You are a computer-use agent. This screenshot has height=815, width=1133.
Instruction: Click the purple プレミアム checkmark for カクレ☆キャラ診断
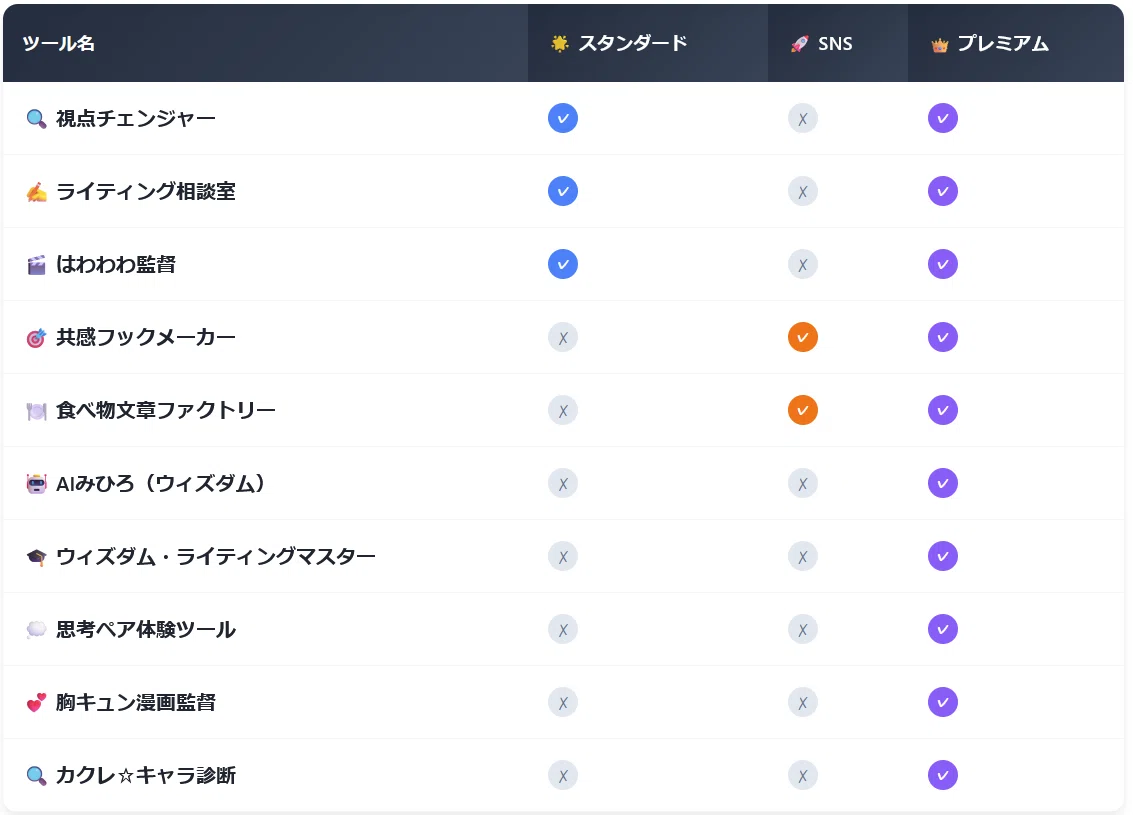point(943,775)
